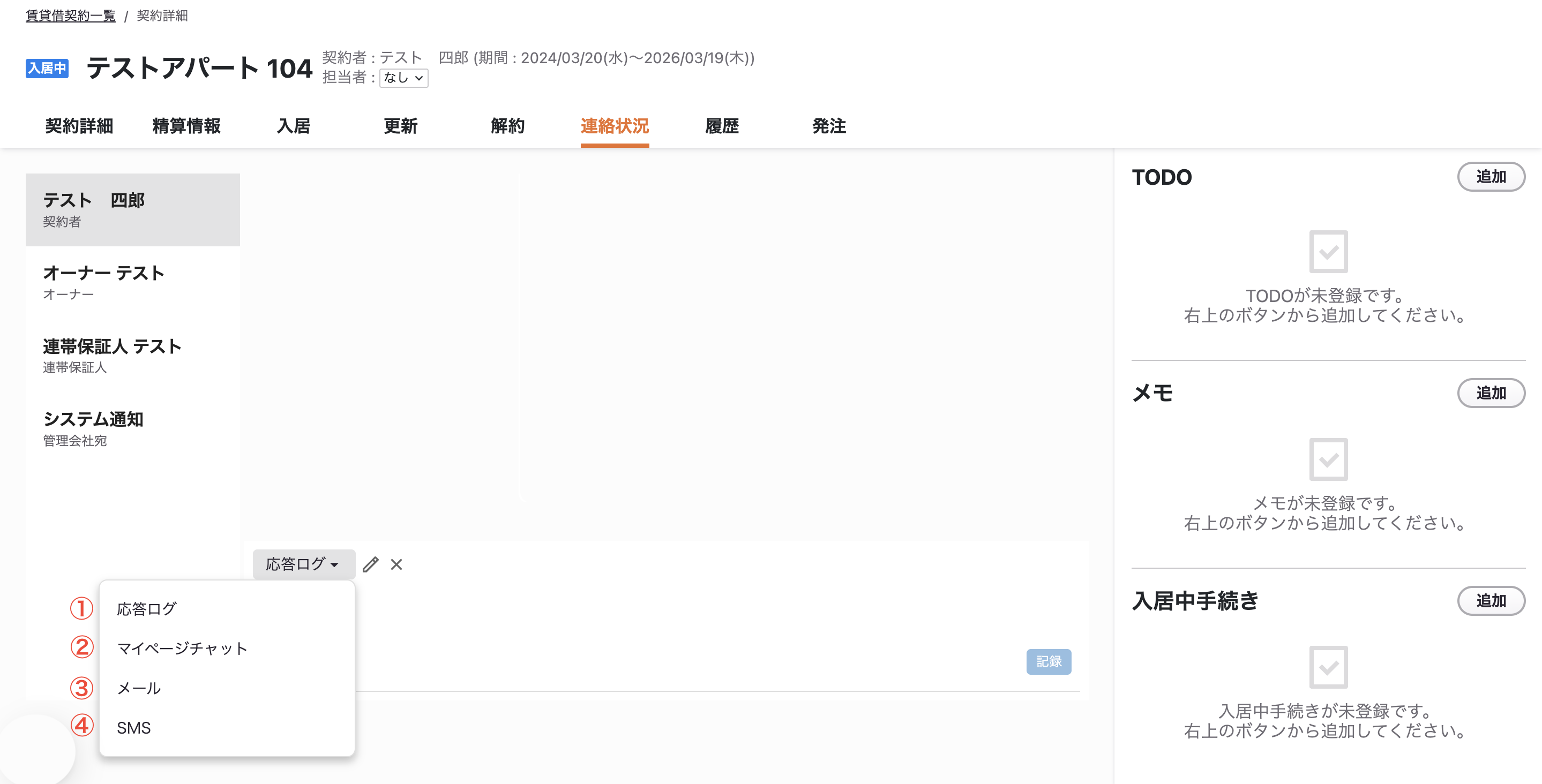The height and width of the screenshot is (784, 1542).
Task: Select contact 連帯保証人 テスト
Action: pos(133,356)
